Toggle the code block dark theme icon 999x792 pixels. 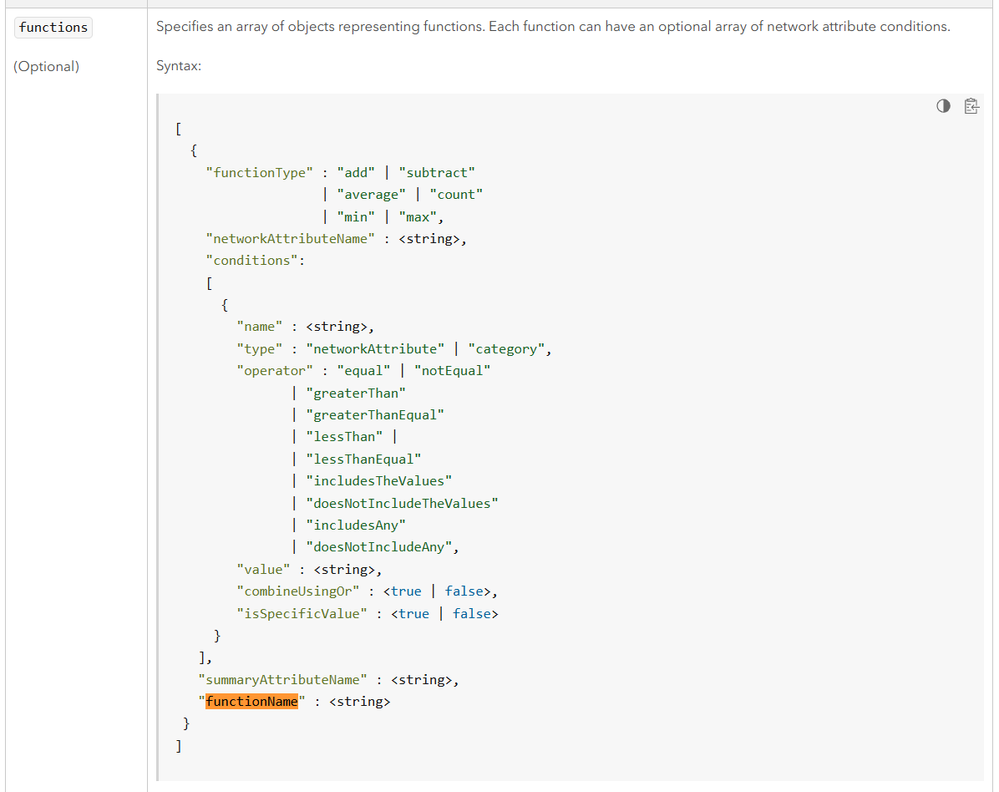pyautogui.click(x=943, y=106)
